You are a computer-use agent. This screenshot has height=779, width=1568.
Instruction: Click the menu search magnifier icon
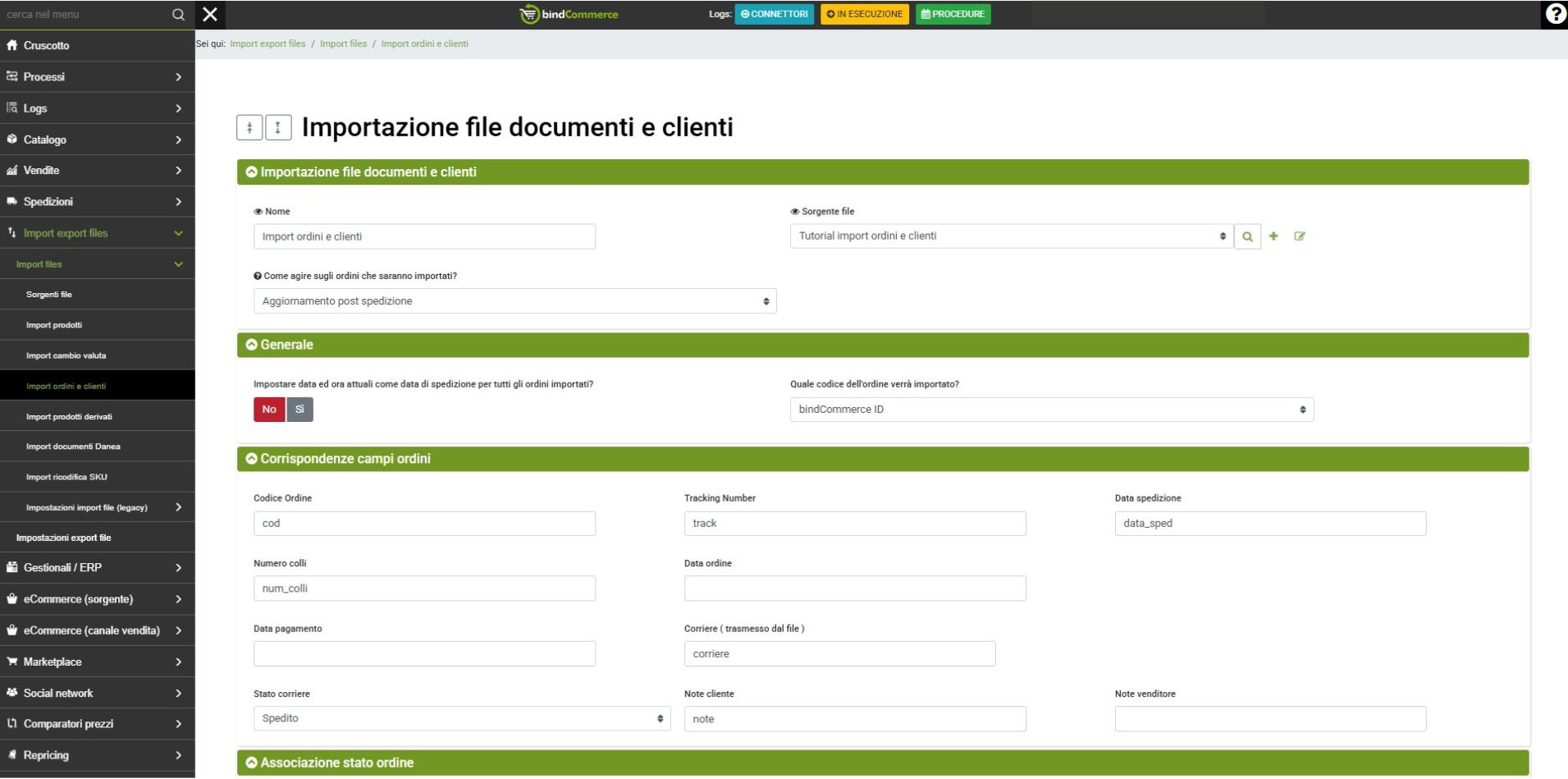point(178,15)
